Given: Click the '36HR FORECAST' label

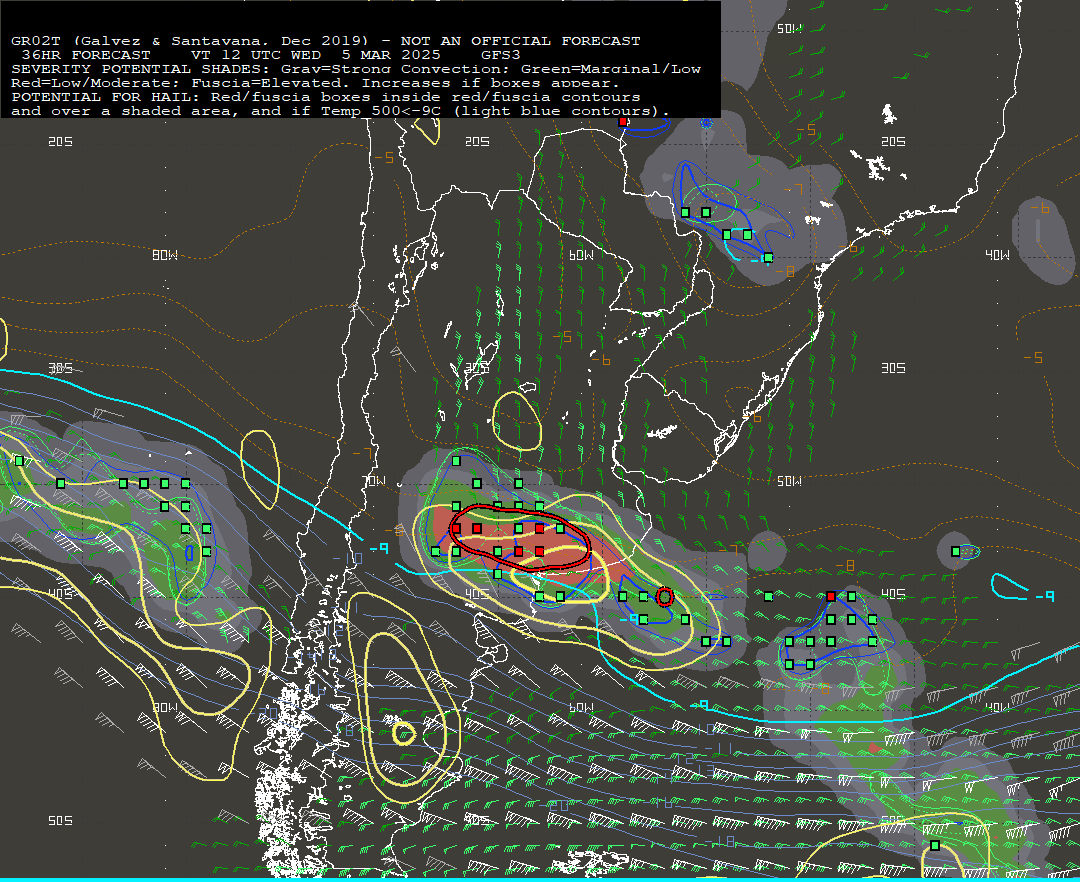Looking at the screenshot, I should point(86,55).
